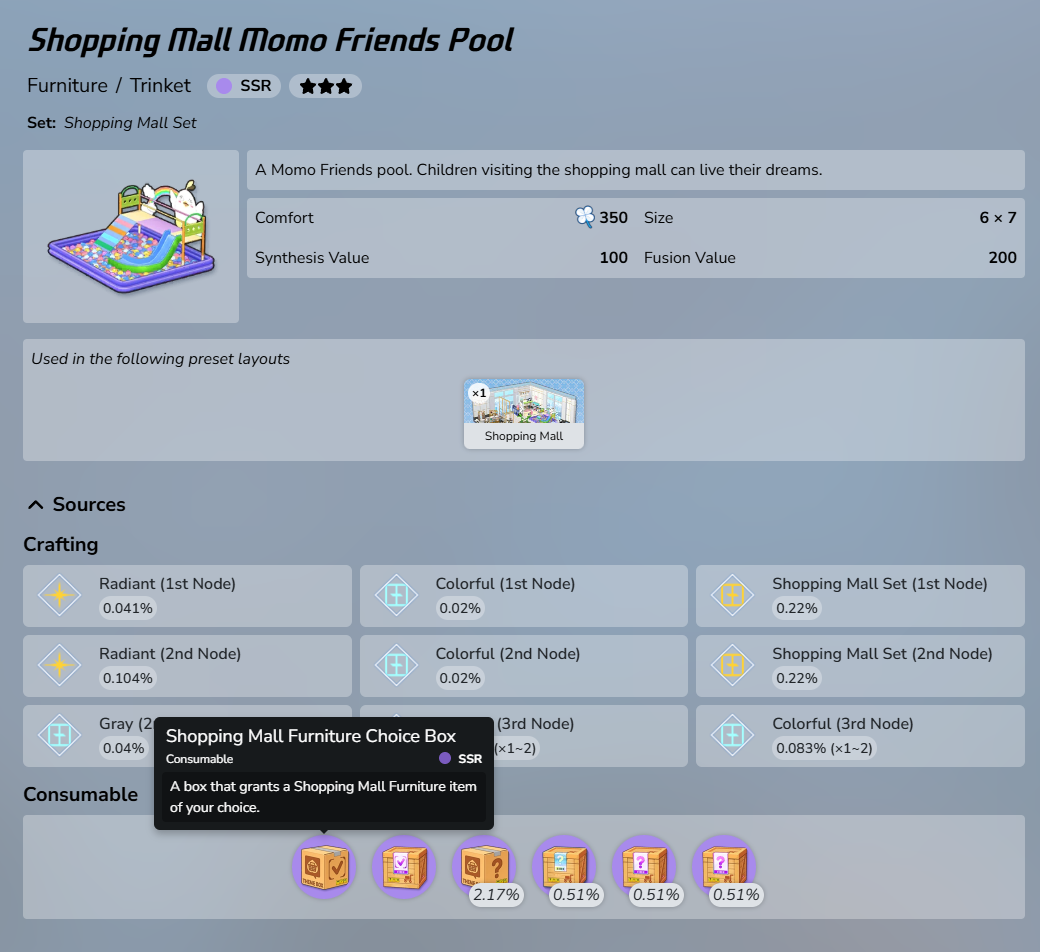The image size is (1040, 952).
Task: Click the Sources heading label
Action: (89, 505)
